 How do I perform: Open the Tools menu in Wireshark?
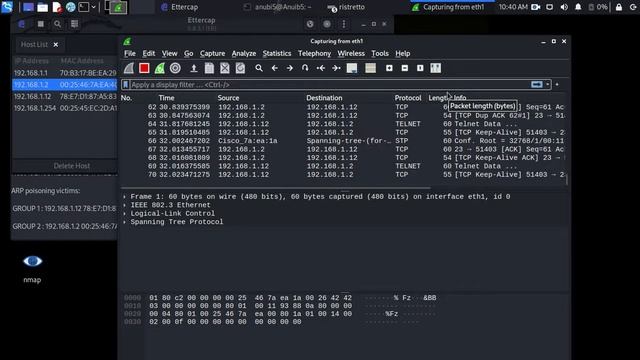(380, 53)
